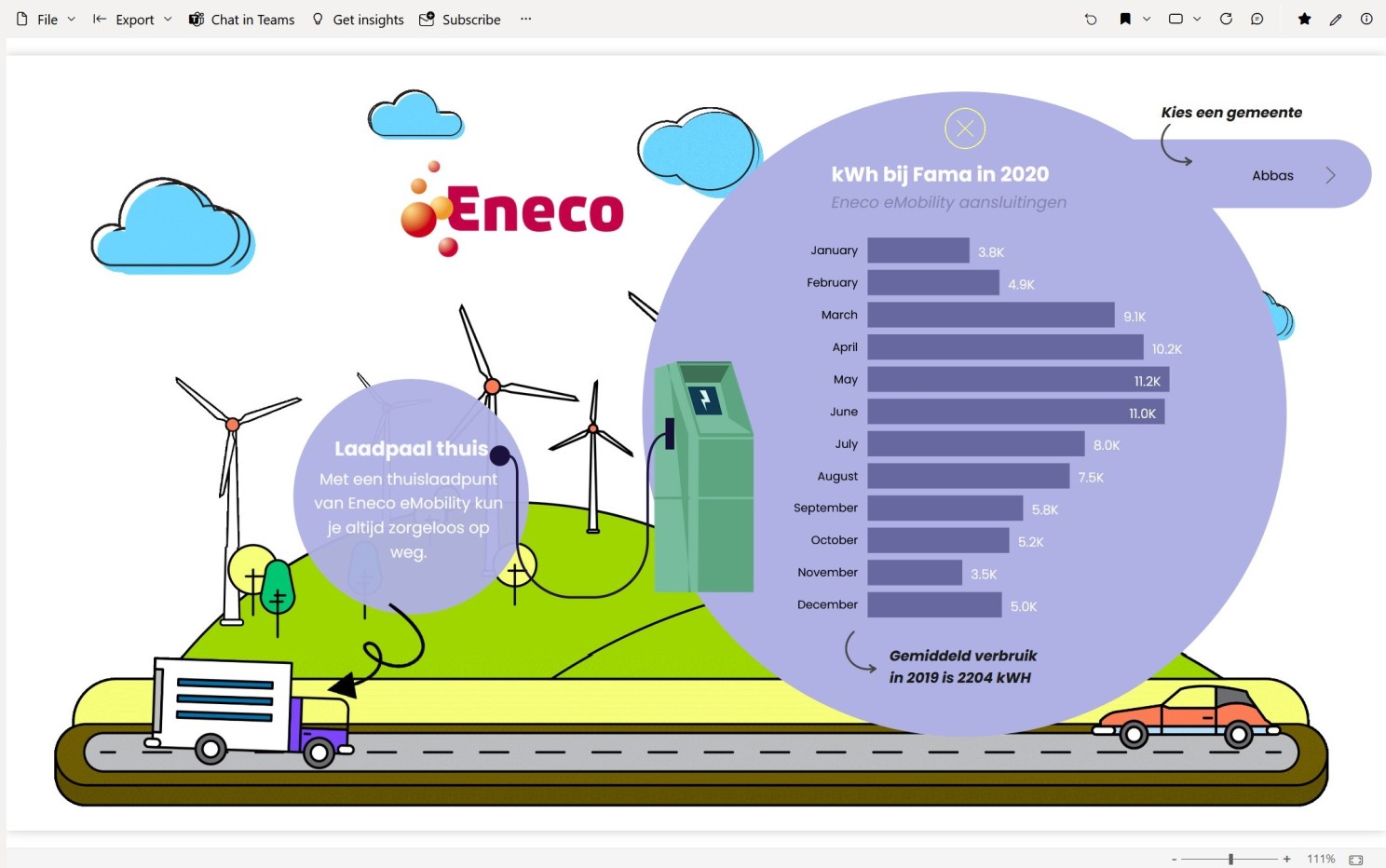Show report info icon
Screen dimensions: 1386x868
pyautogui.click(x=1366, y=19)
